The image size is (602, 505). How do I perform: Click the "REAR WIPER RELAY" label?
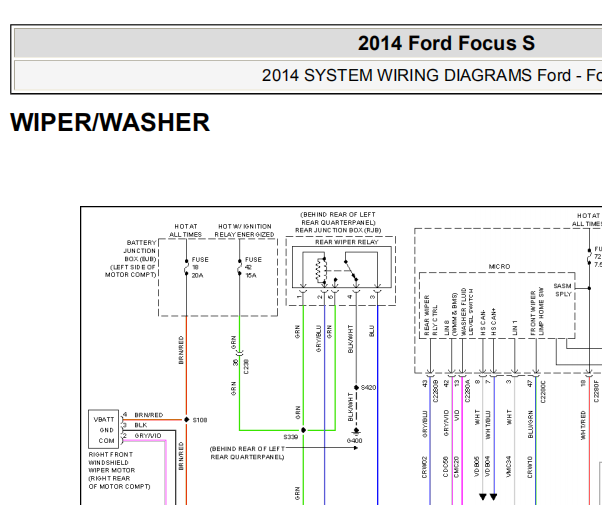click(346, 242)
